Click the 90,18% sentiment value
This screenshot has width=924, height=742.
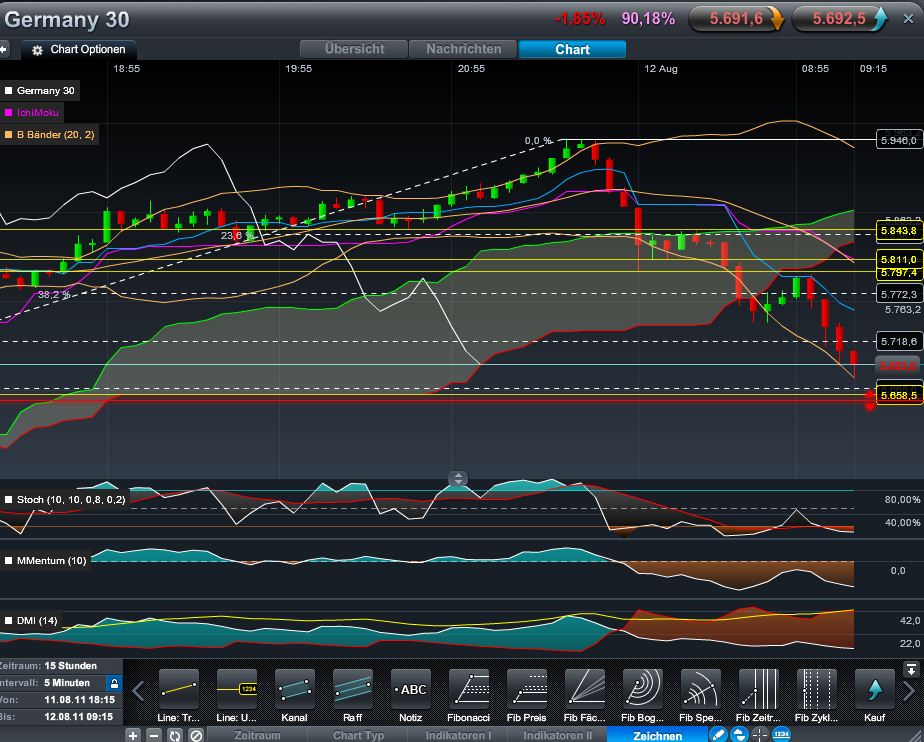(x=648, y=19)
